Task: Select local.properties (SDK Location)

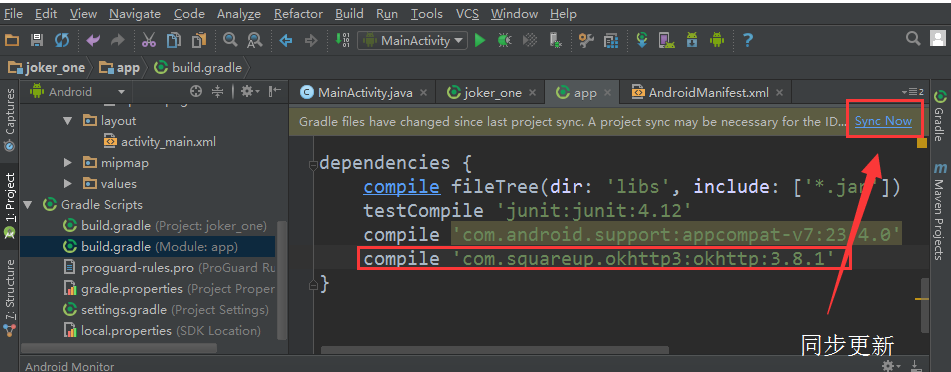Action: click(163, 331)
